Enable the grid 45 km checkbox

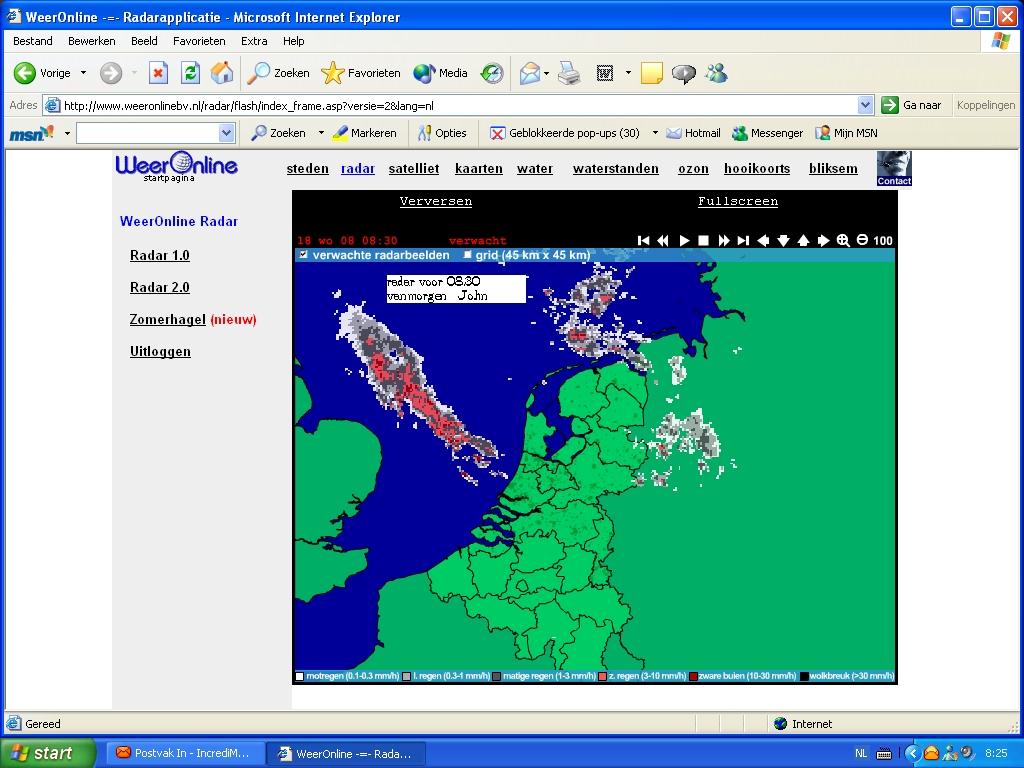pos(467,255)
